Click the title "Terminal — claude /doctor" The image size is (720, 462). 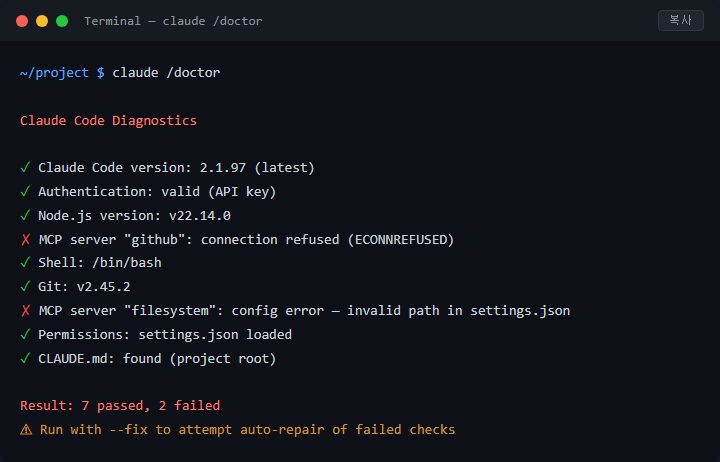click(x=173, y=21)
